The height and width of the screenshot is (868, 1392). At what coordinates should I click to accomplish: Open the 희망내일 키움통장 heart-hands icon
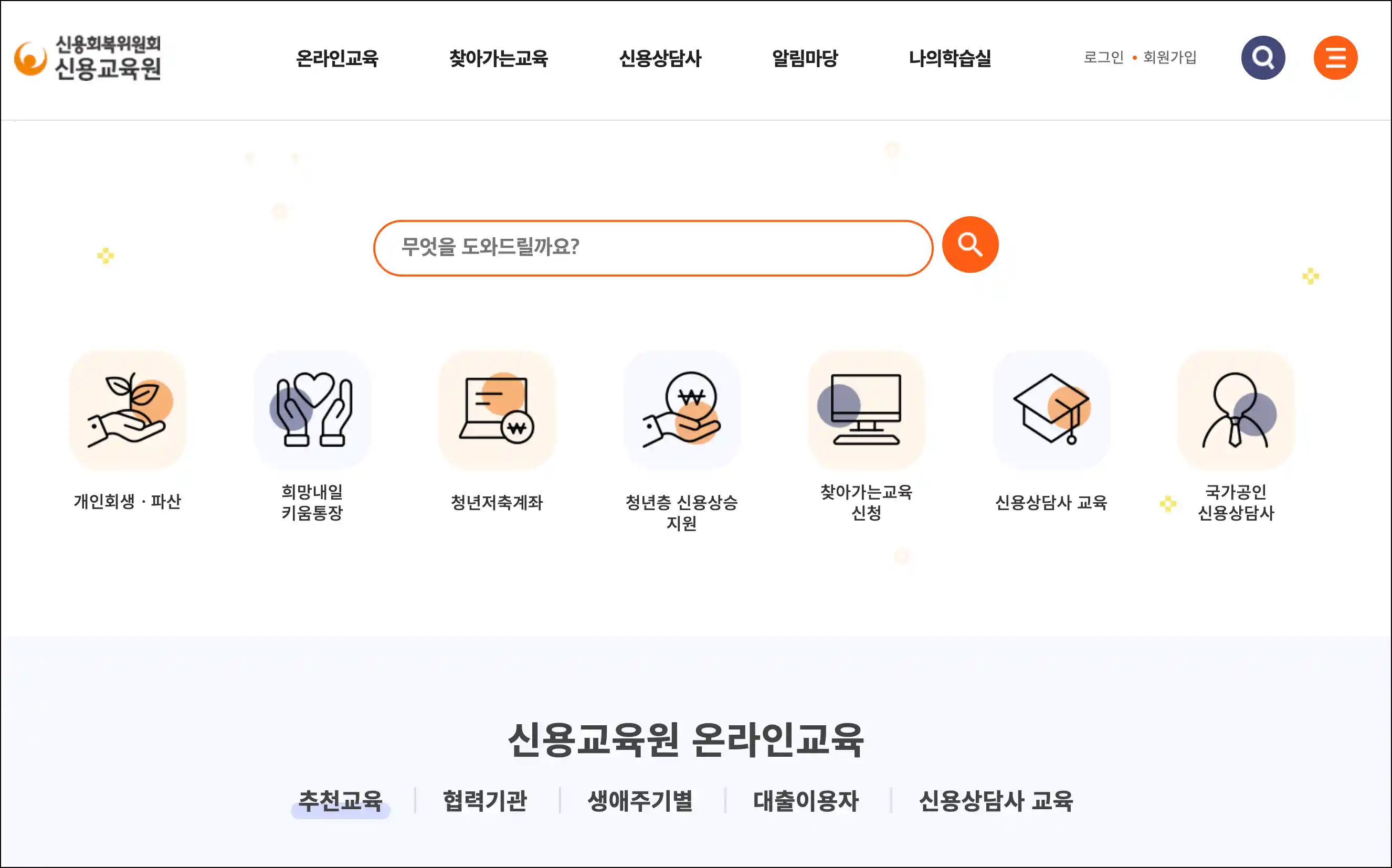(x=312, y=410)
